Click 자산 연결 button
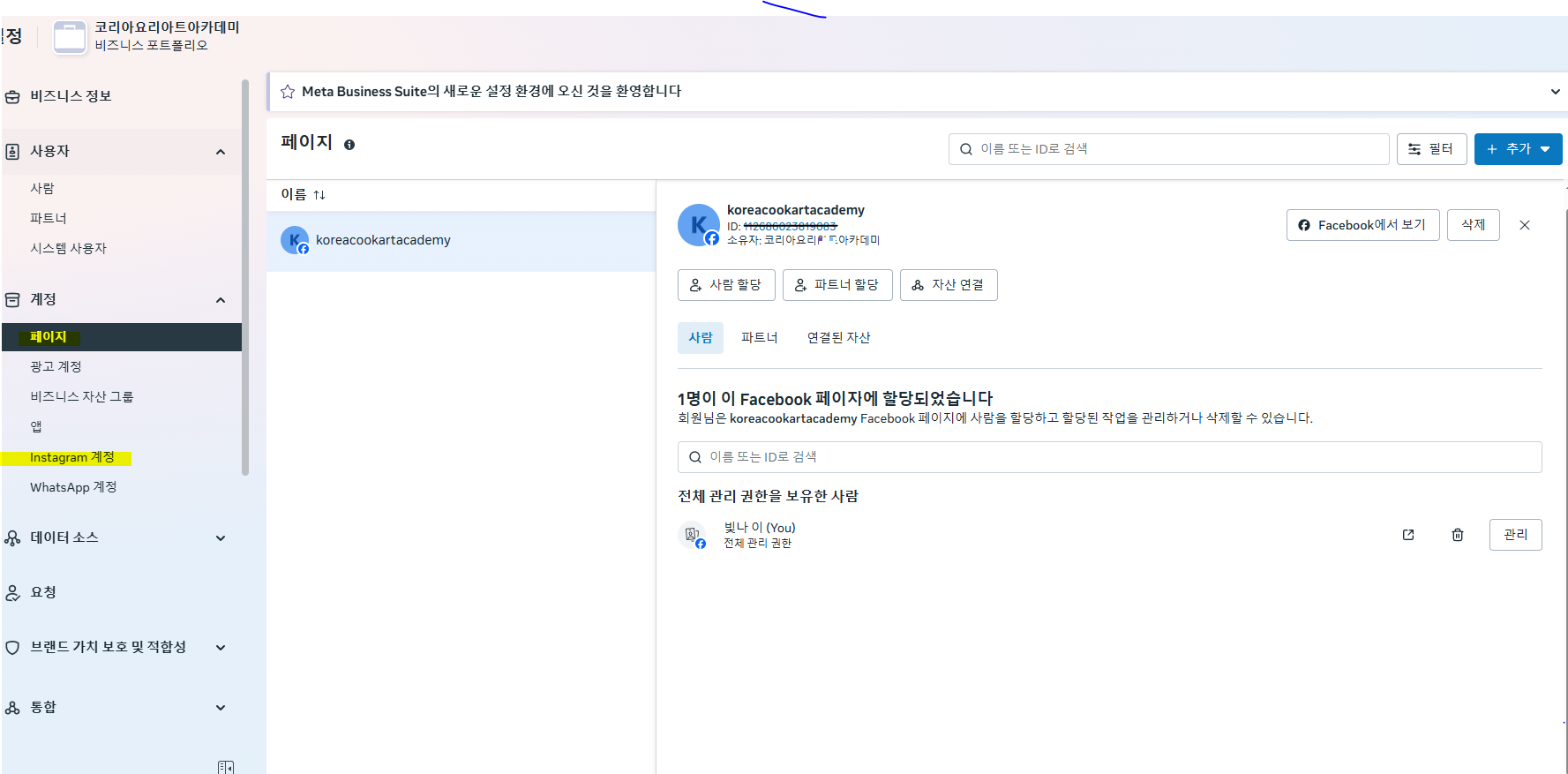This screenshot has height=774, width=1568. coord(949,285)
